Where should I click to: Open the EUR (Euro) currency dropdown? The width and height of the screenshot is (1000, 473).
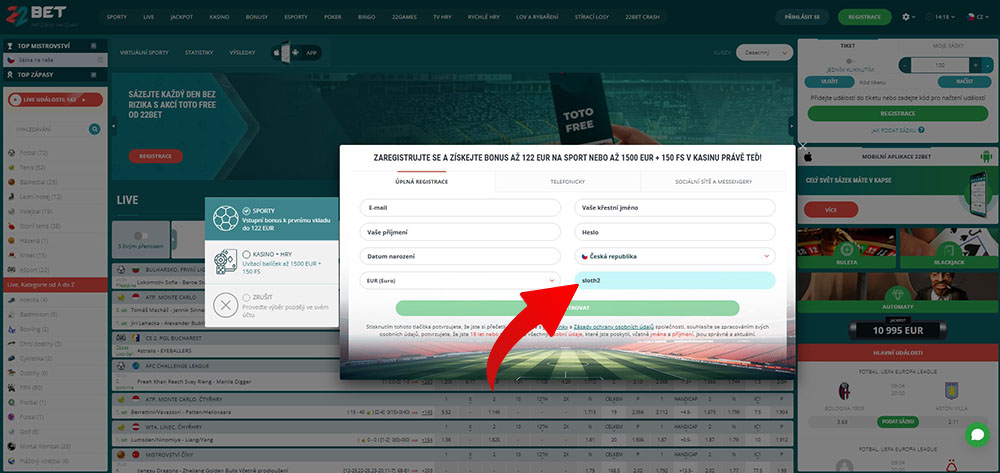[x=460, y=280]
